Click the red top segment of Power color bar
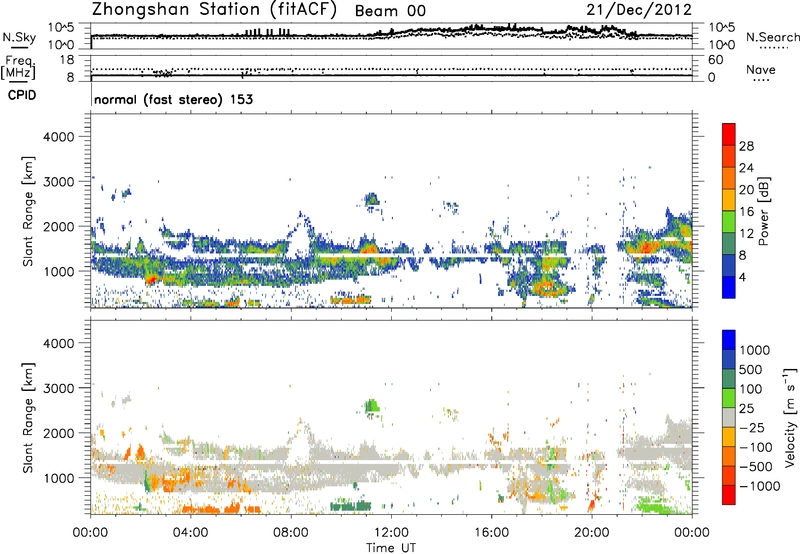The width and height of the screenshot is (800, 554). pos(729,134)
